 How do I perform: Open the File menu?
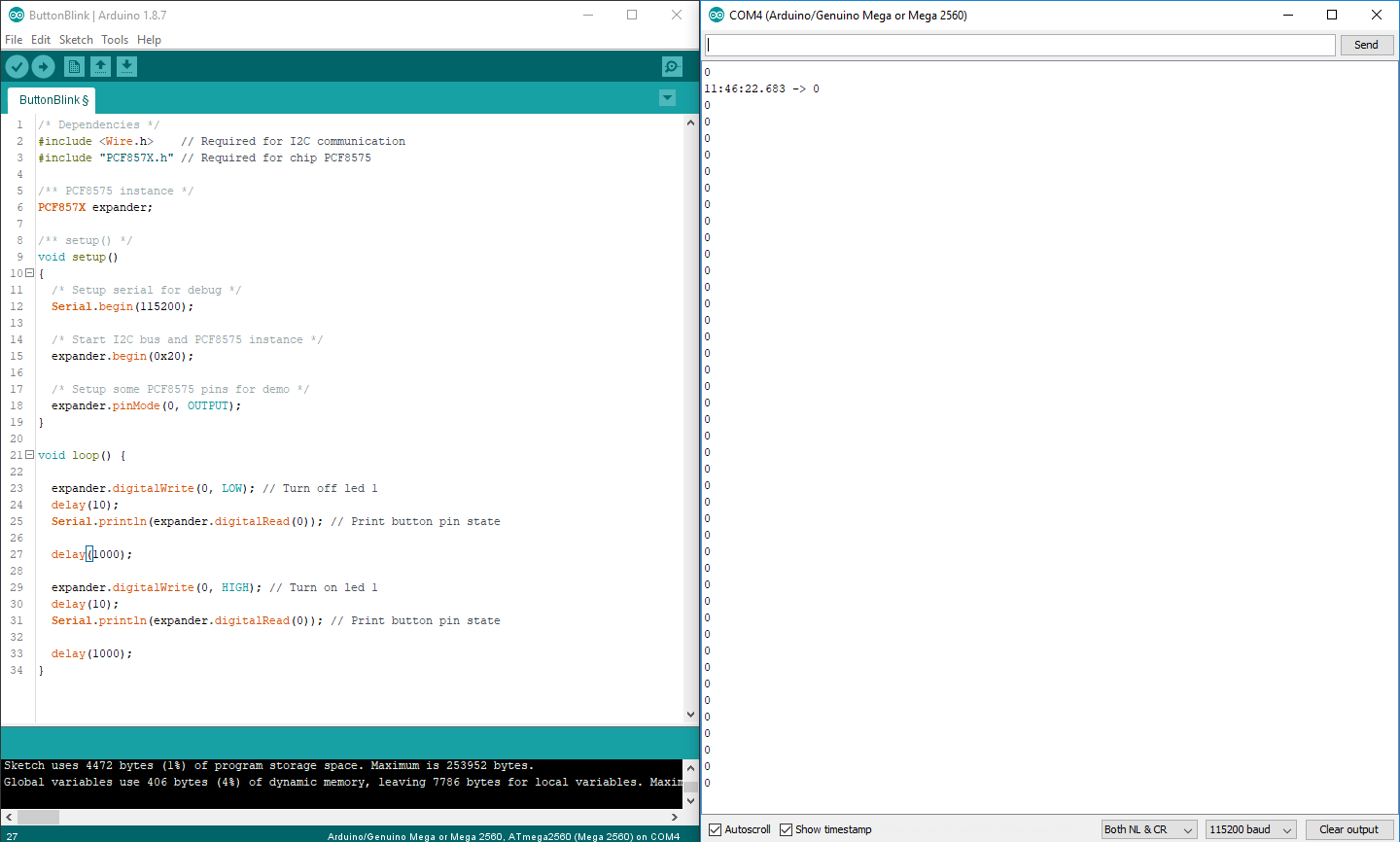[x=14, y=40]
